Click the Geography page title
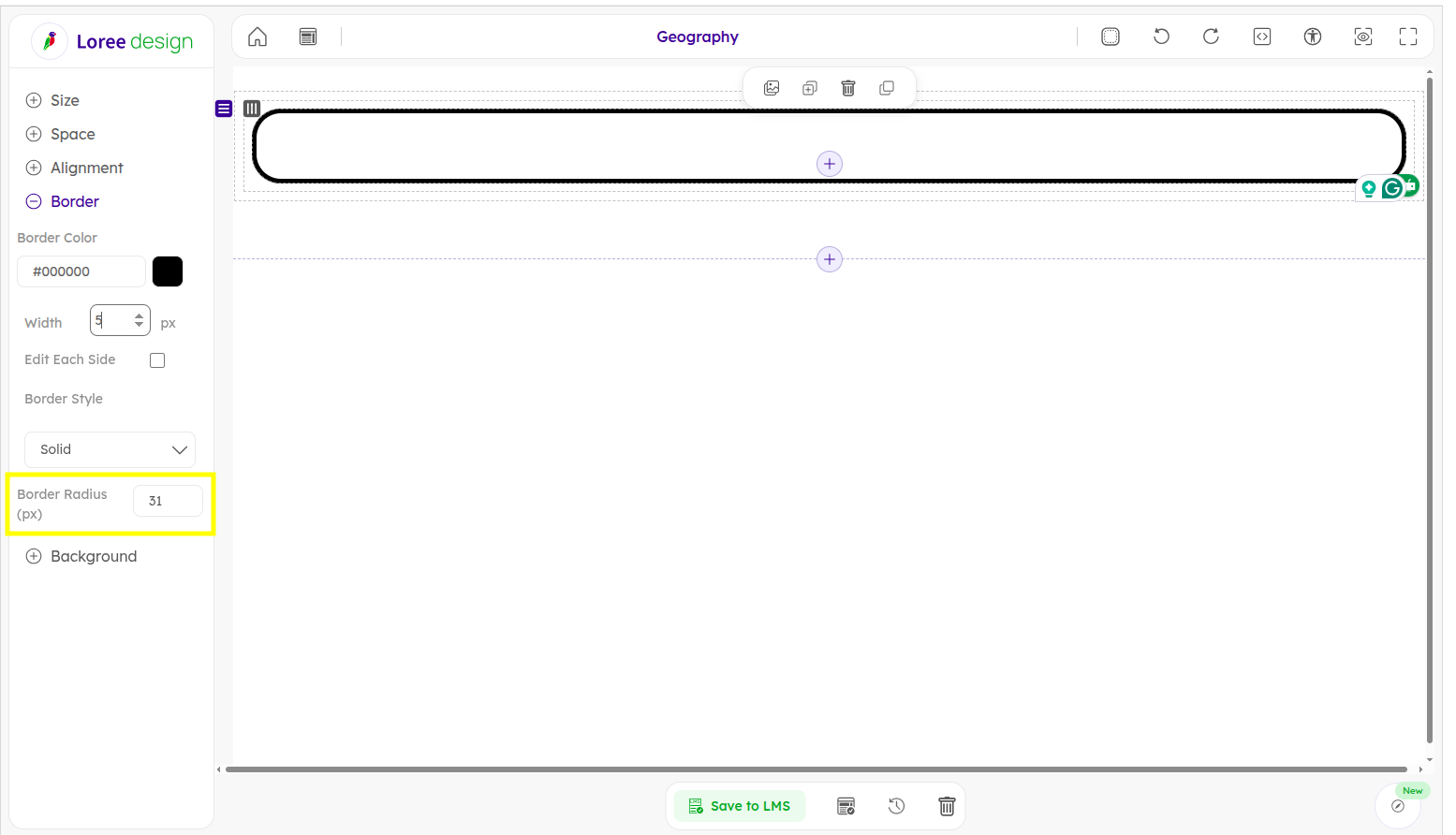The width and height of the screenshot is (1456, 835). (697, 37)
